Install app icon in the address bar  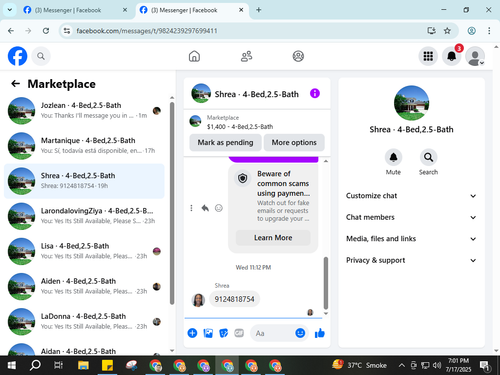tap(431, 31)
